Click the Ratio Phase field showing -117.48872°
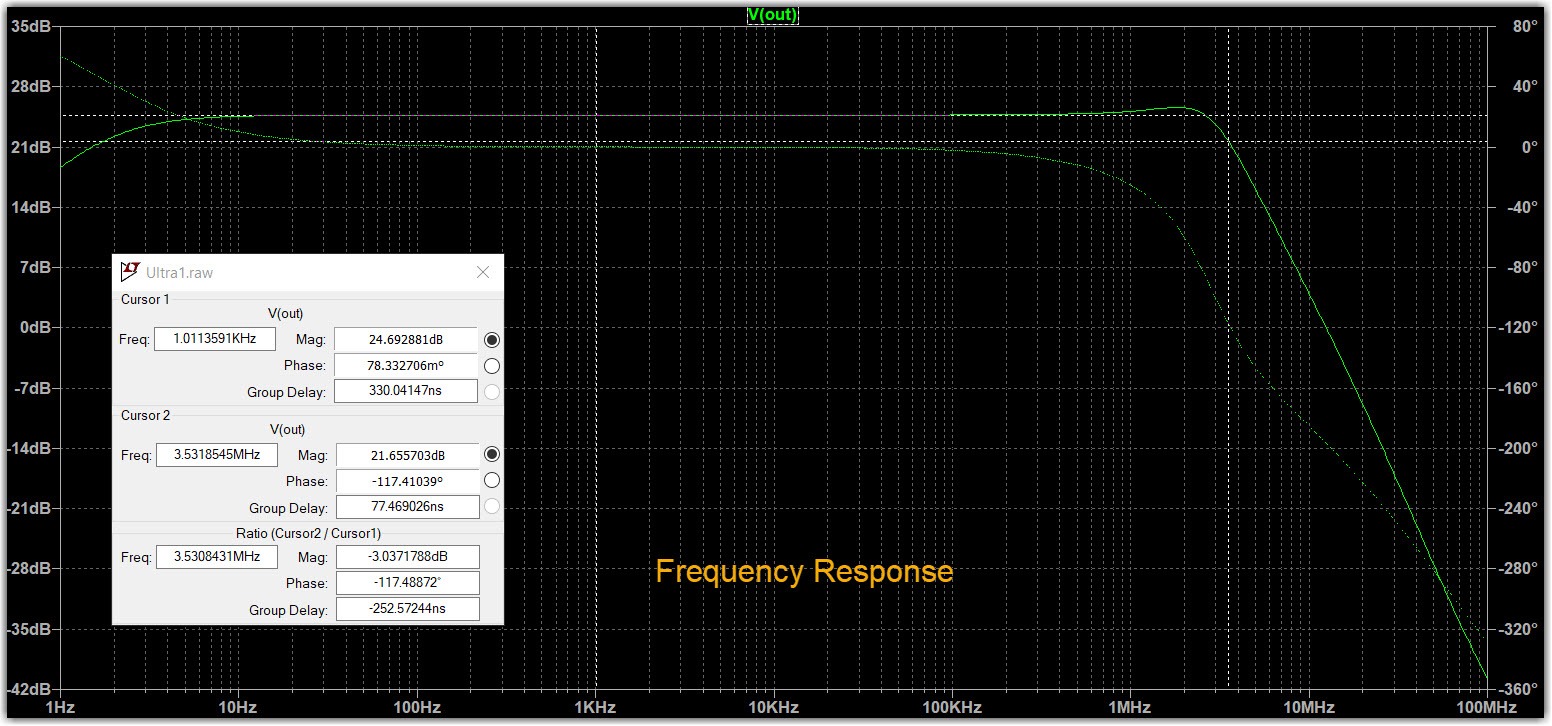Viewport: 1552px width, 726px height. tap(407, 583)
